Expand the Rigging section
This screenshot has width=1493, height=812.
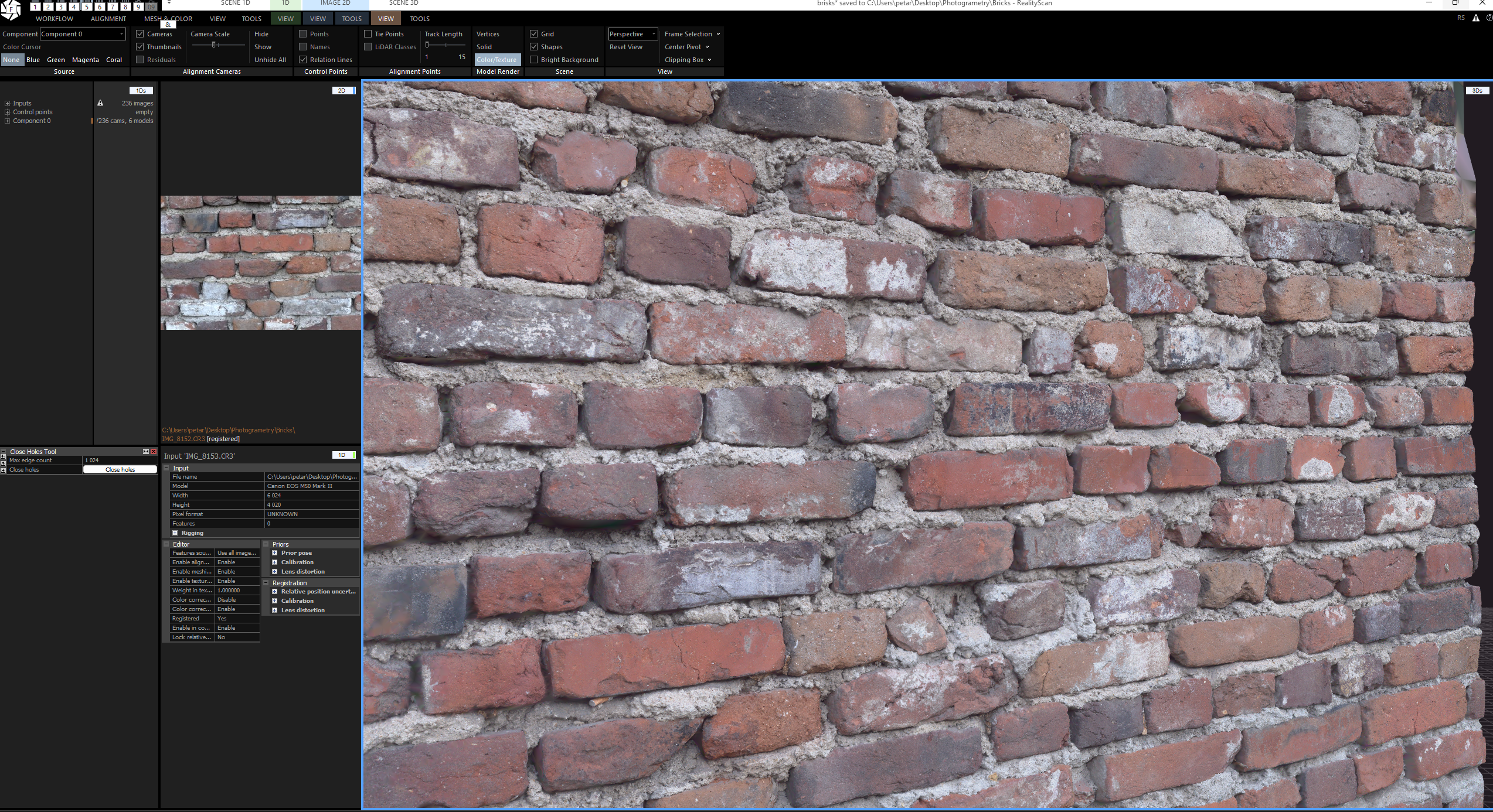175,533
